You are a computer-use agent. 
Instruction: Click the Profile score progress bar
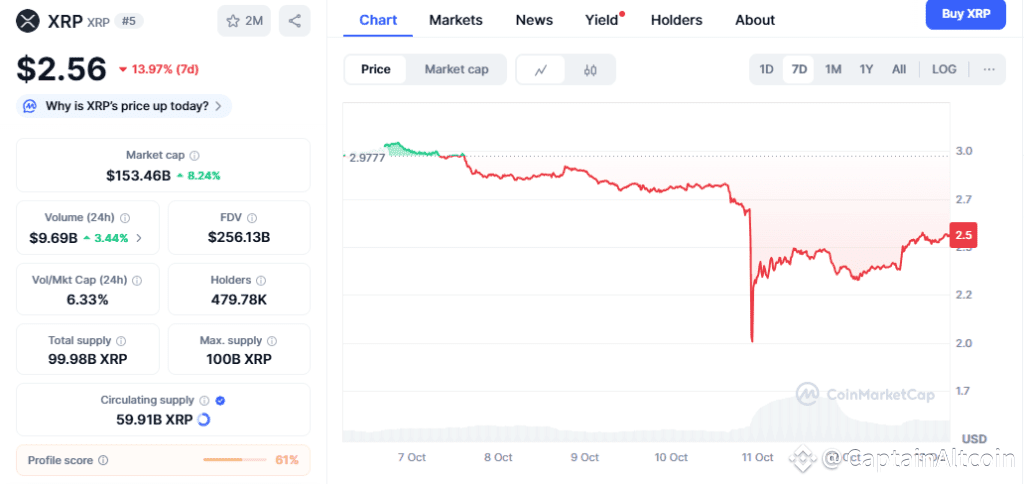(x=235, y=460)
